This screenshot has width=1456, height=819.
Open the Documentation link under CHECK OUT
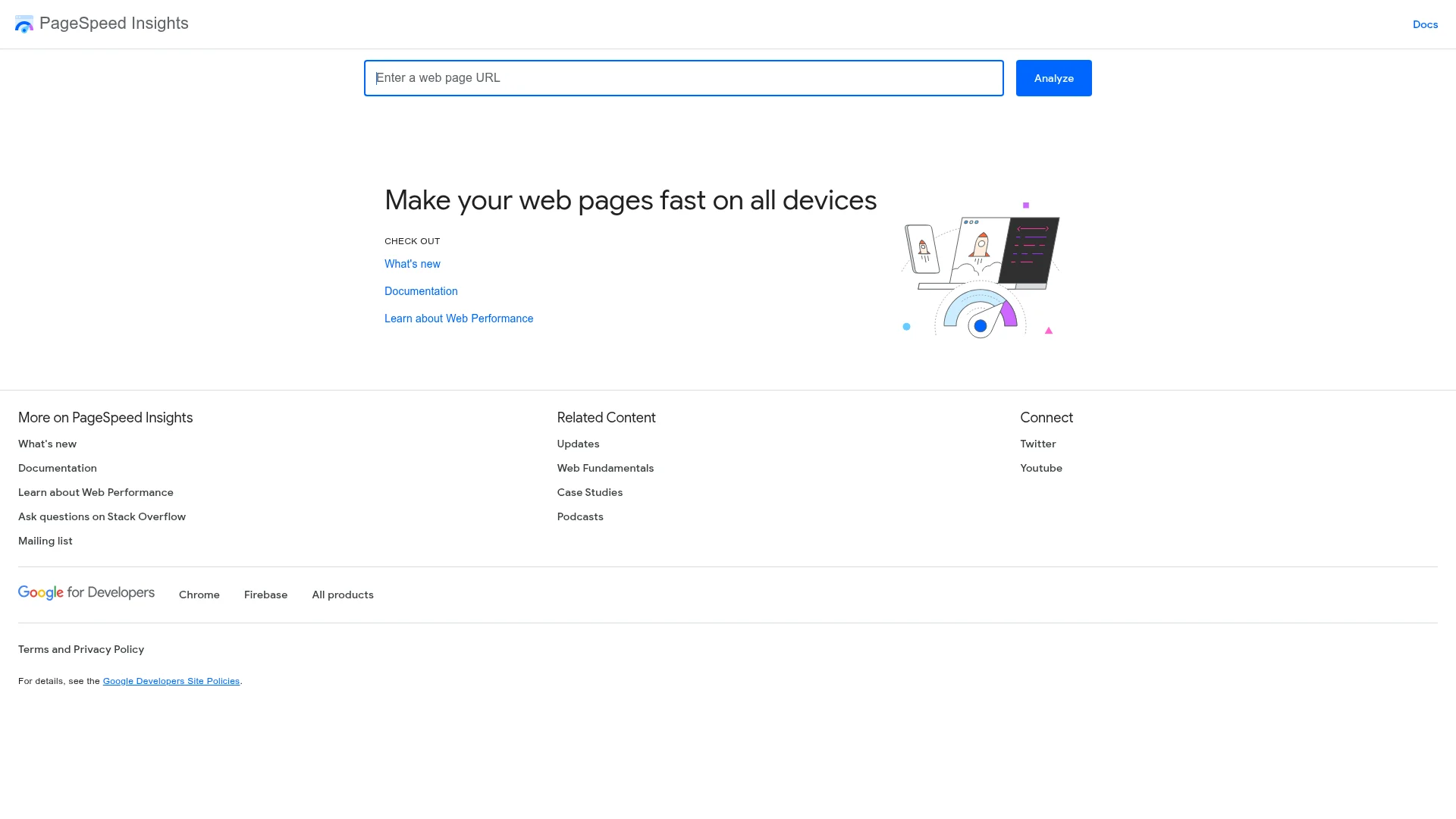(x=421, y=291)
